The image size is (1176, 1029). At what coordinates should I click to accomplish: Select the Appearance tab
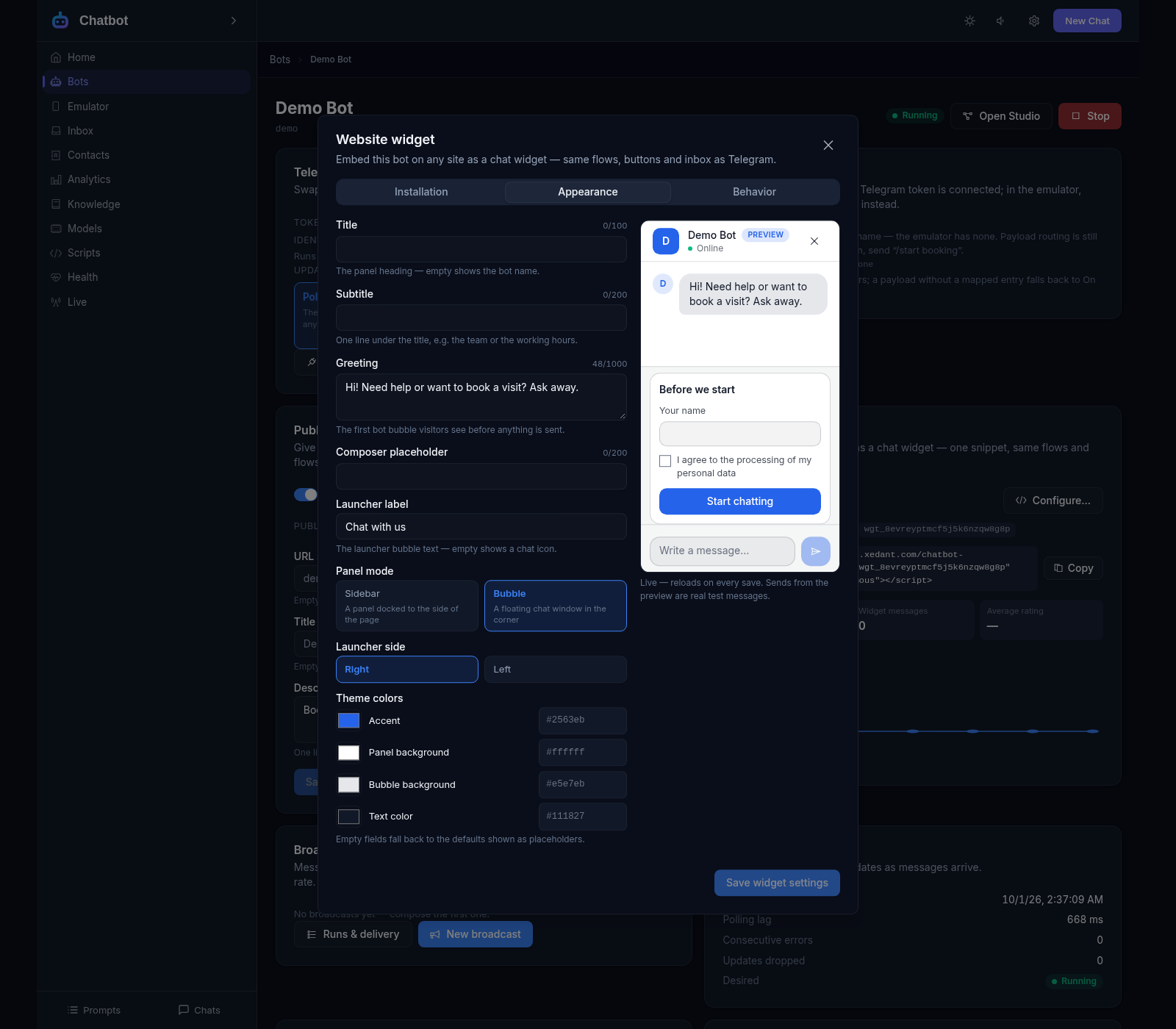[588, 192]
